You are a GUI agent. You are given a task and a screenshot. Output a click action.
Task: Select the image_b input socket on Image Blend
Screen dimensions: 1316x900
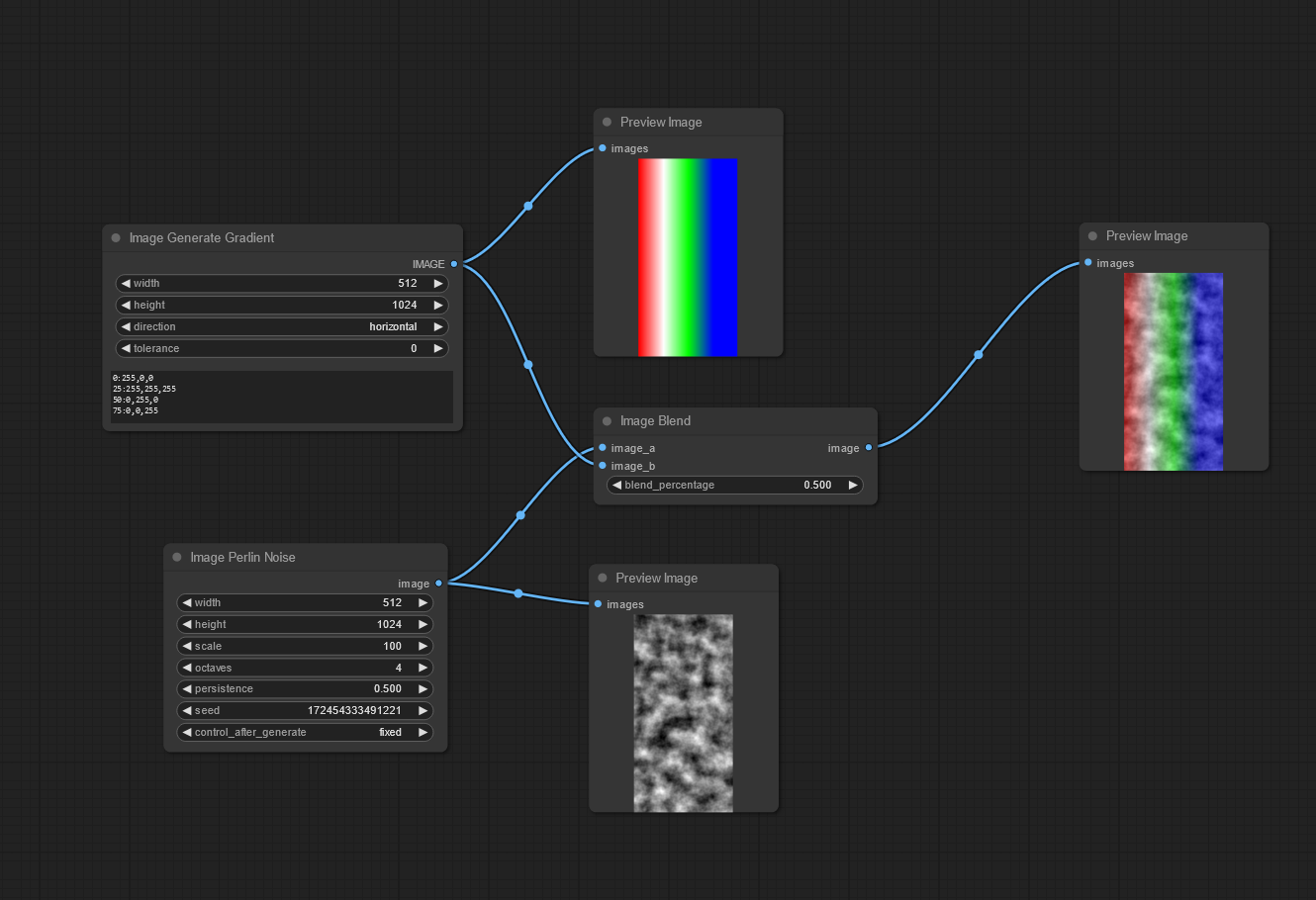click(x=603, y=466)
